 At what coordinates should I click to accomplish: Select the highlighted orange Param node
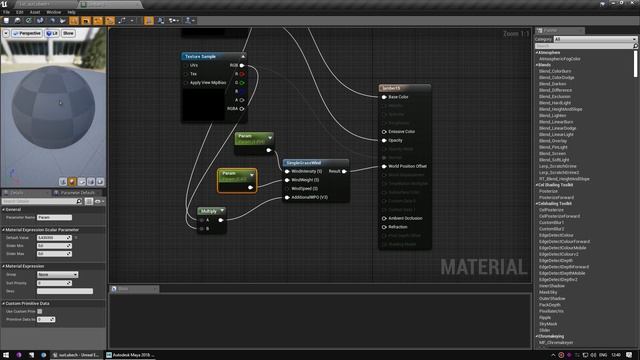pos(237,180)
